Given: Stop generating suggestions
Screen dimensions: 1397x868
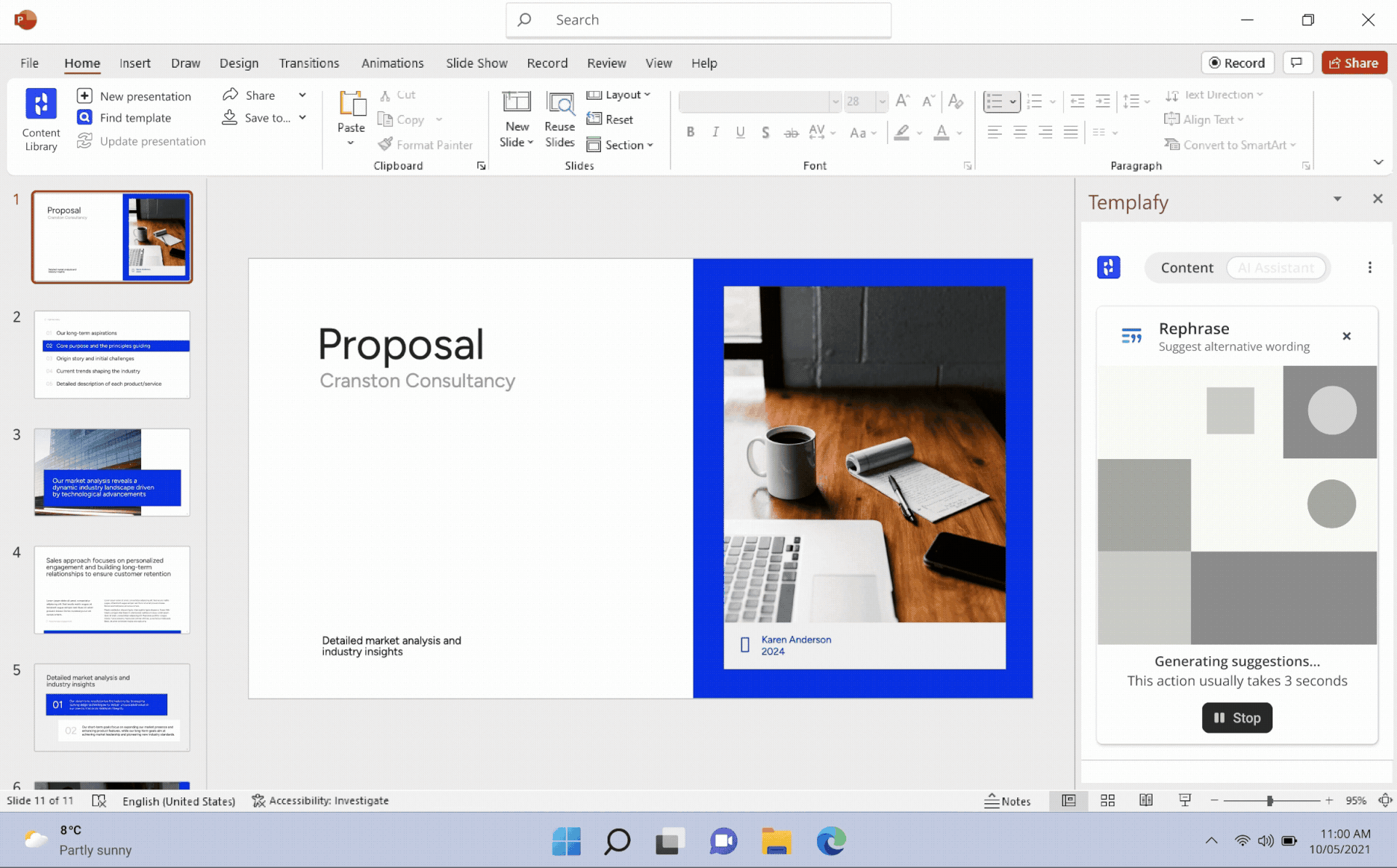Looking at the screenshot, I should [x=1236, y=717].
